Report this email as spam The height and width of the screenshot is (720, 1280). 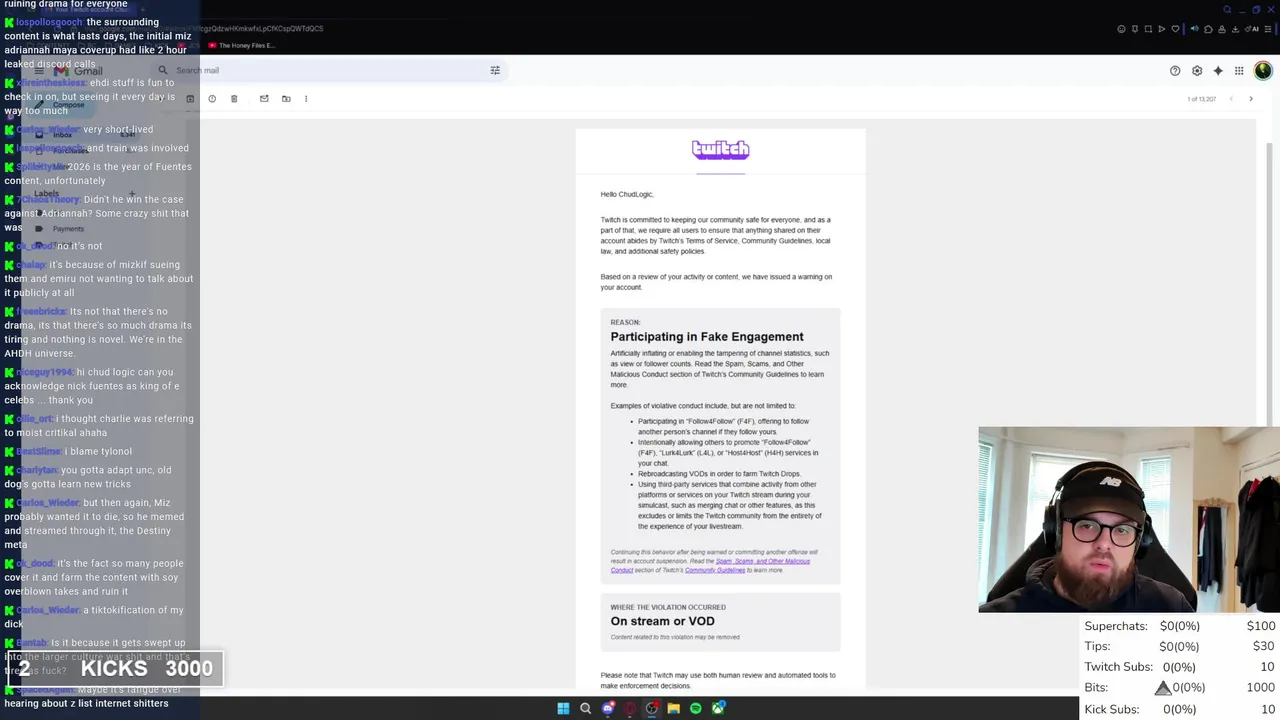click(x=212, y=99)
